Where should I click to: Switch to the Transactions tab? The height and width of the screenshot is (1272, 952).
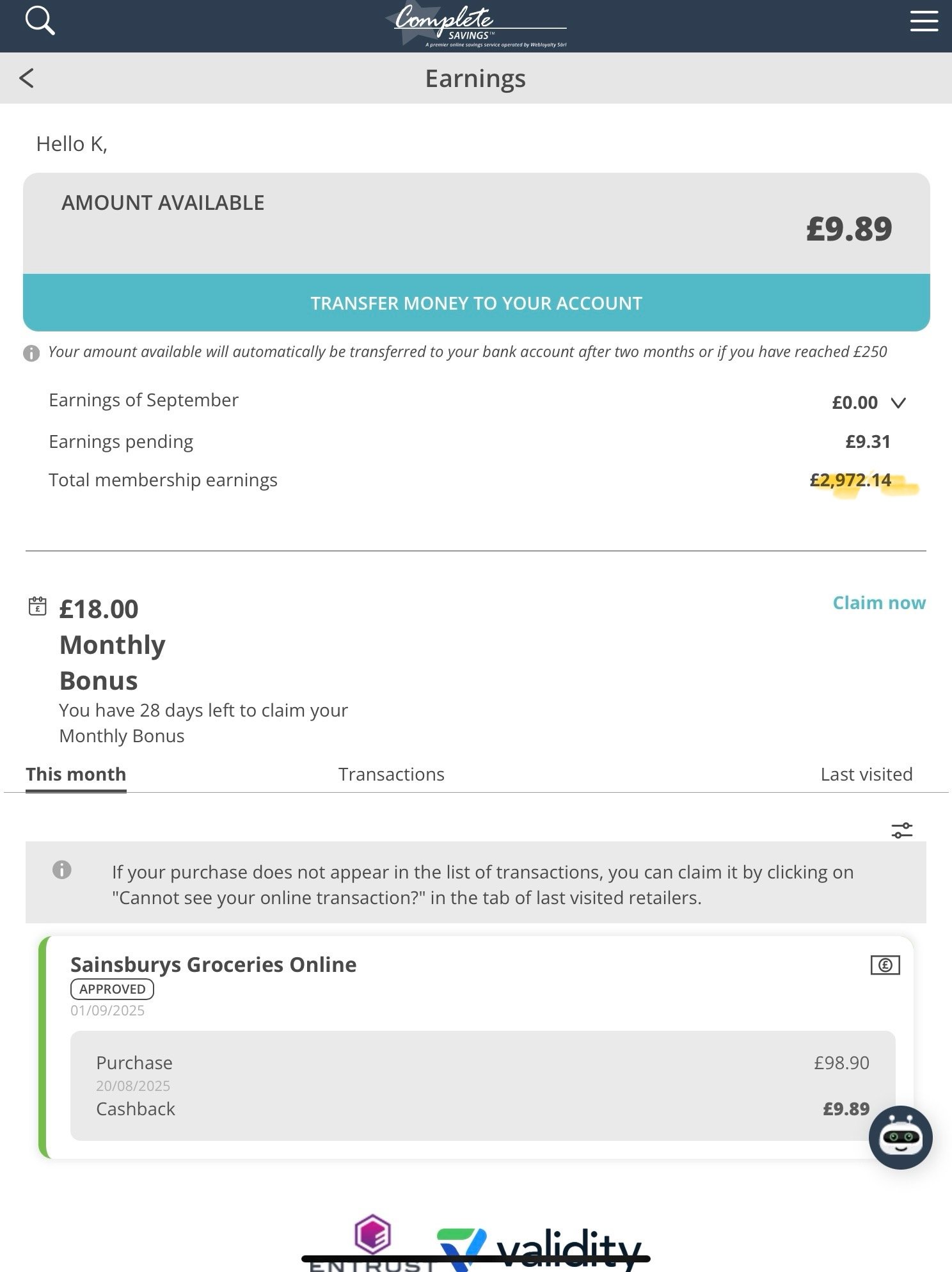coord(392,774)
